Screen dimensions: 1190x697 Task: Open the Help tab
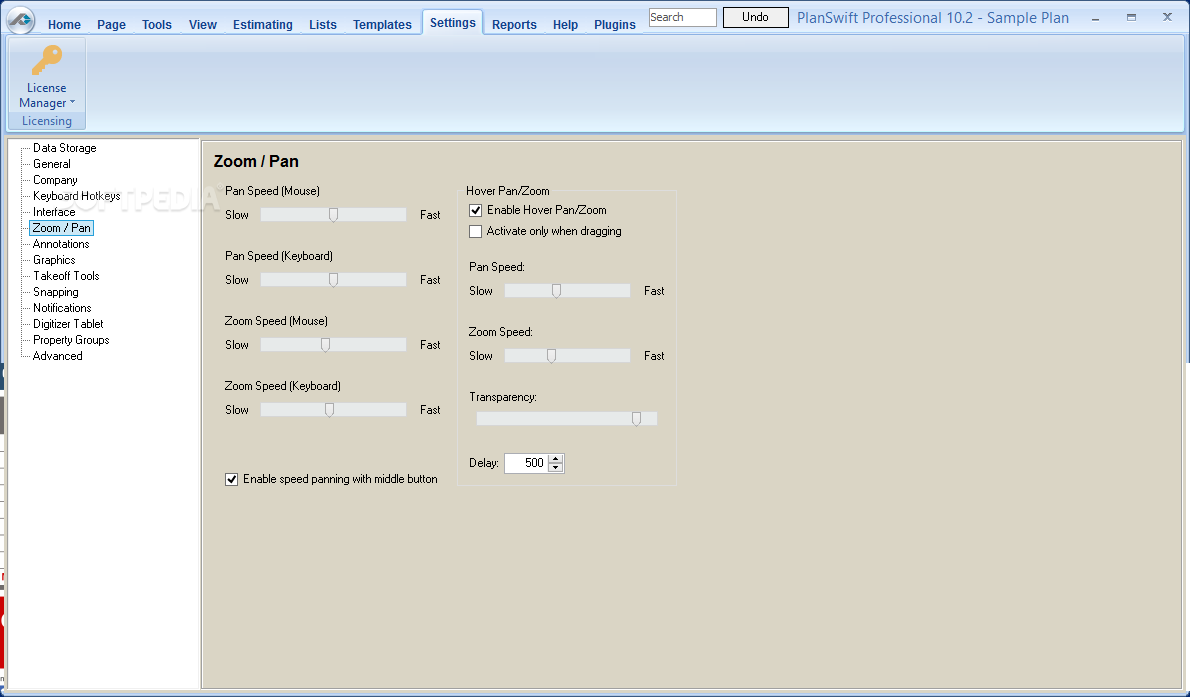565,24
